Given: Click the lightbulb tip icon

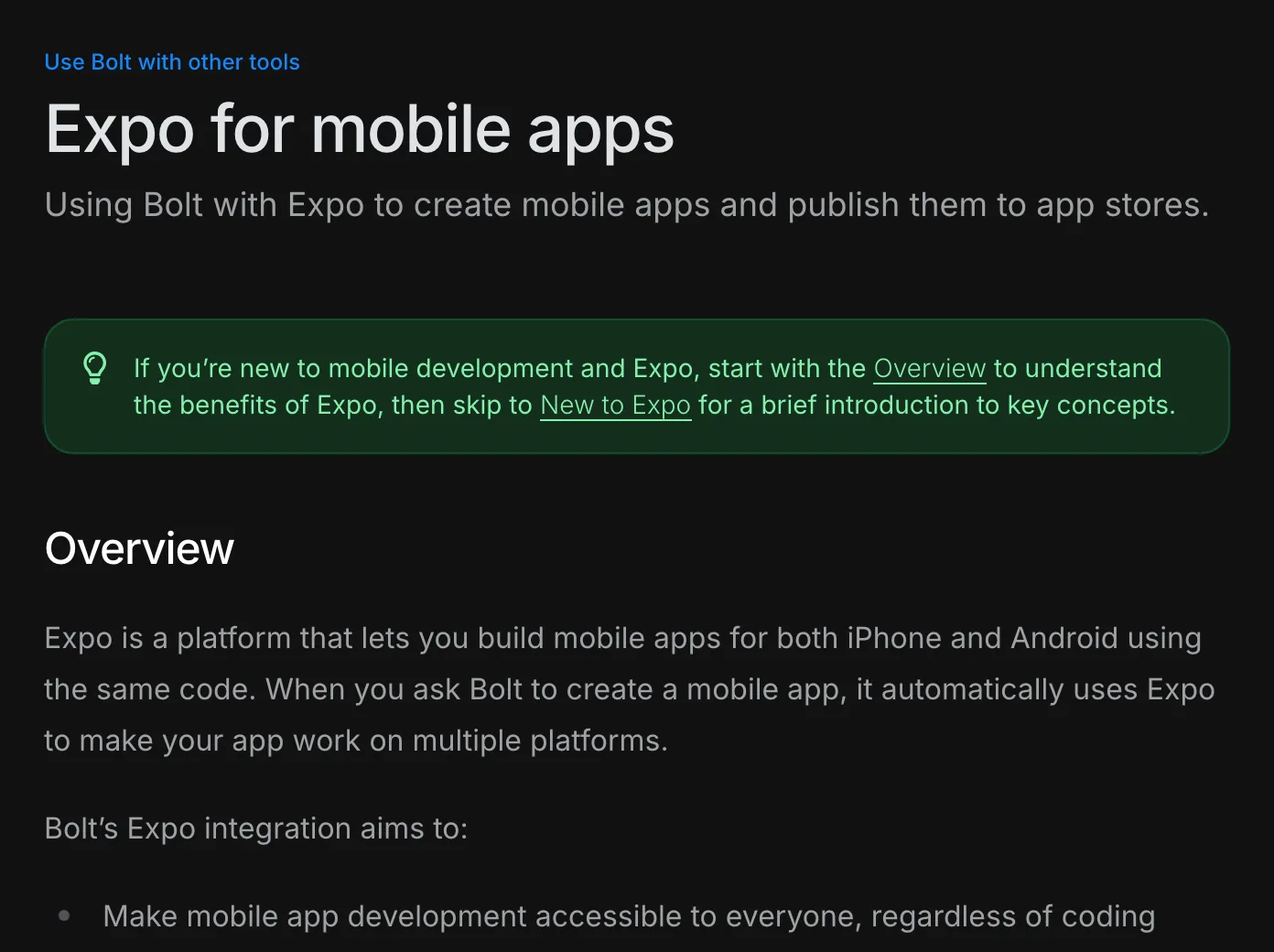Looking at the screenshot, I should [x=94, y=368].
